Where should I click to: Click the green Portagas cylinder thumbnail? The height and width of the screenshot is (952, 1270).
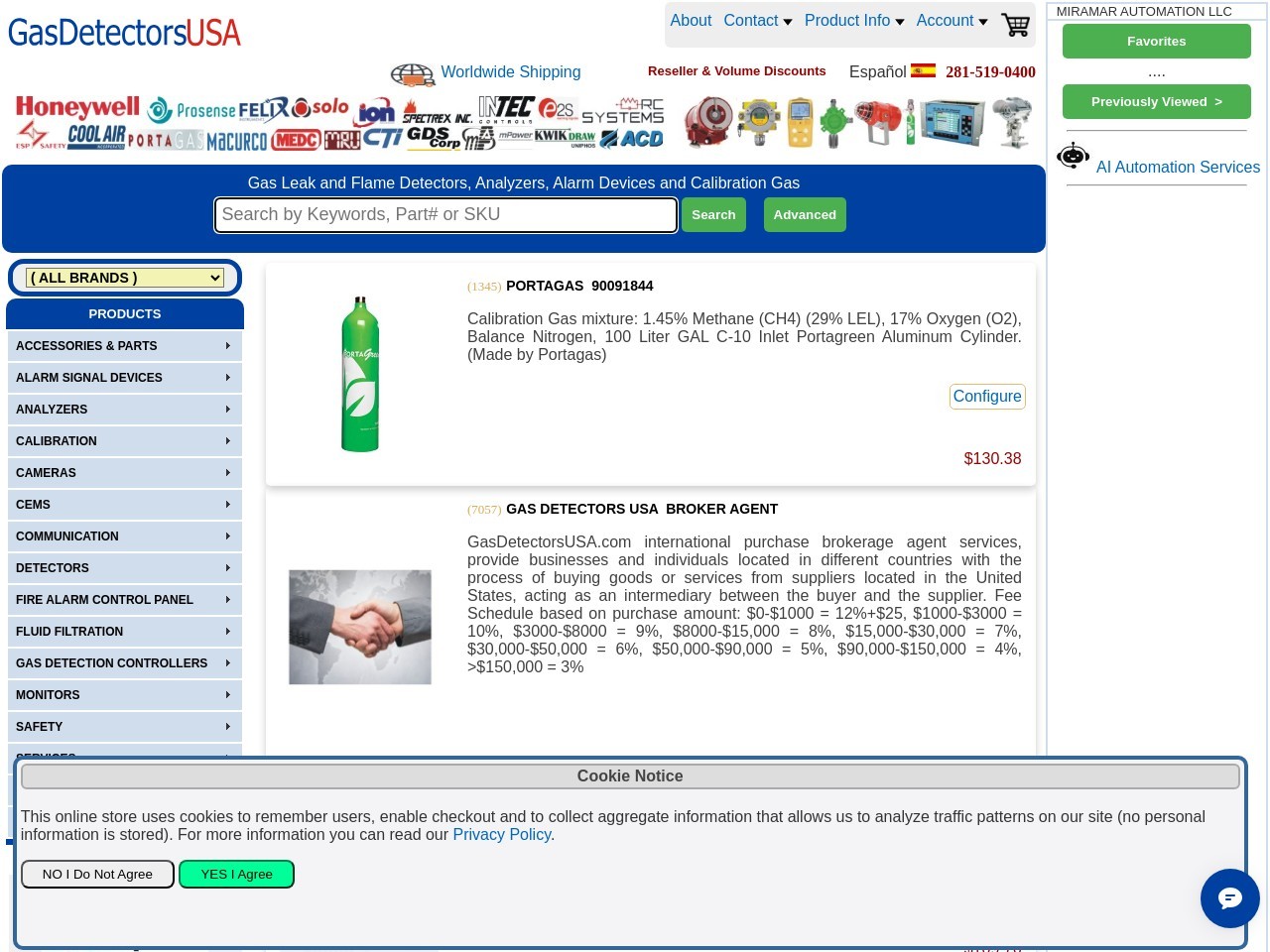360,375
